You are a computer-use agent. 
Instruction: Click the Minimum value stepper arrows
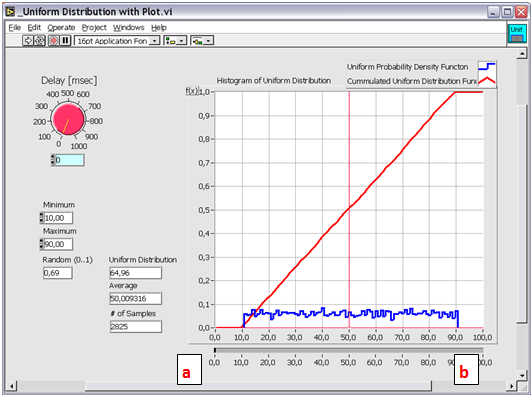click(x=41, y=218)
